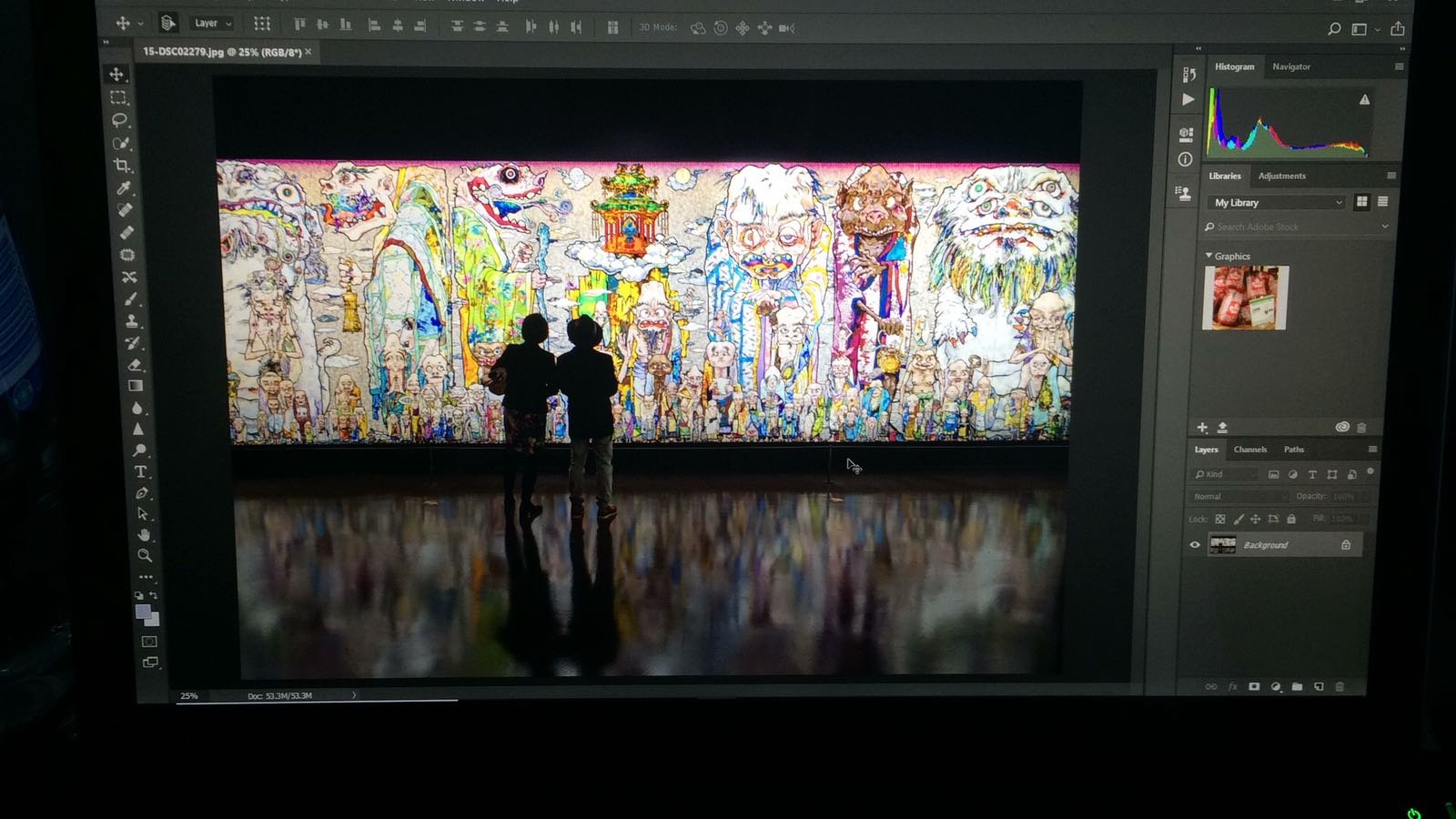Viewport: 1456px width, 819px height.
Task: Select the Dodge tool
Action: coord(139,450)
